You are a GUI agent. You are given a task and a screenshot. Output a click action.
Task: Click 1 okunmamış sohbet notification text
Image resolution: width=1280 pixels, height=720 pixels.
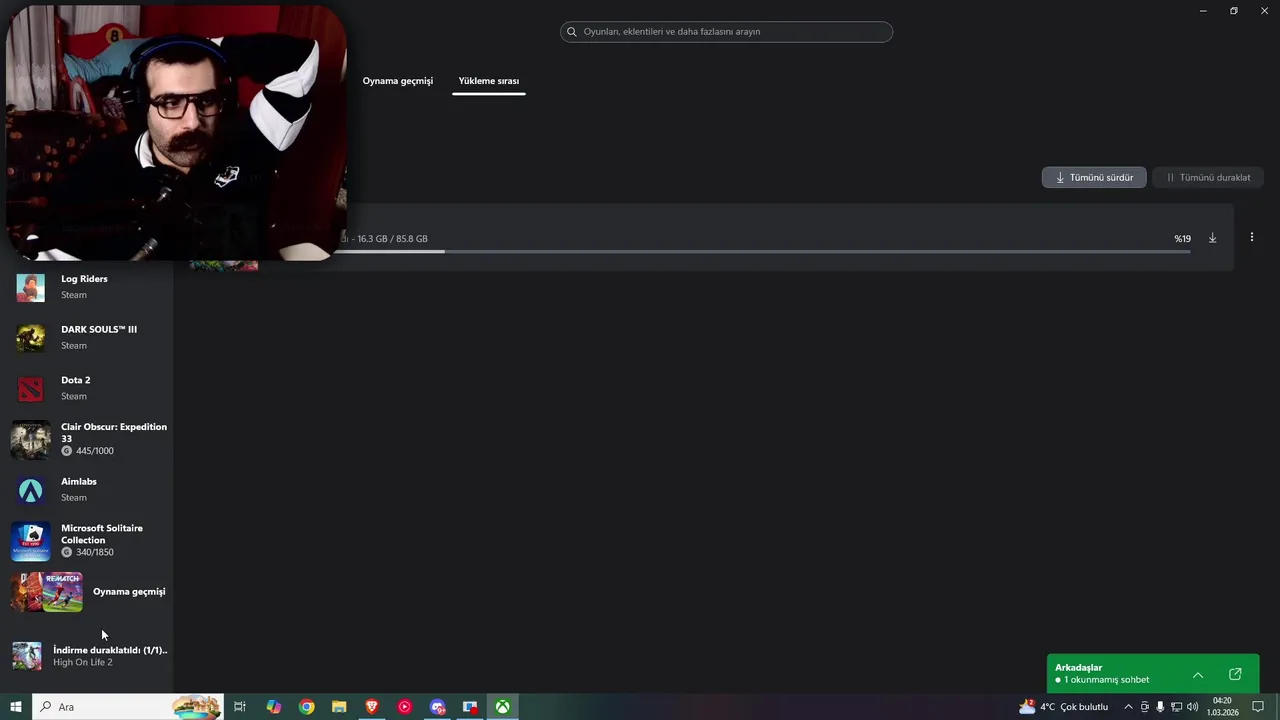[x=1106, y=680]
